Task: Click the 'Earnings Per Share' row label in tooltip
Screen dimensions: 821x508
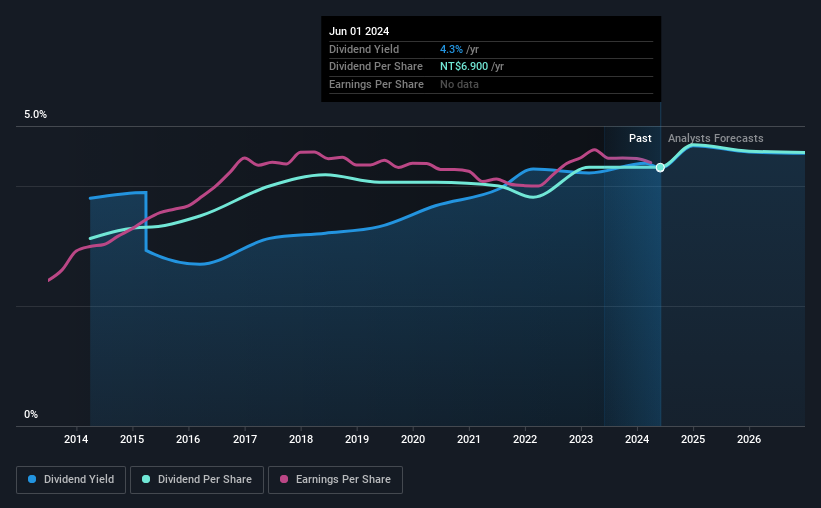Action: [x=376, y=84]
